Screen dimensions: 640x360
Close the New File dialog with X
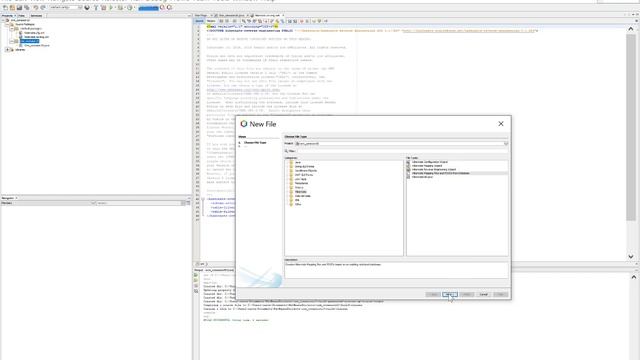point(501,124)
